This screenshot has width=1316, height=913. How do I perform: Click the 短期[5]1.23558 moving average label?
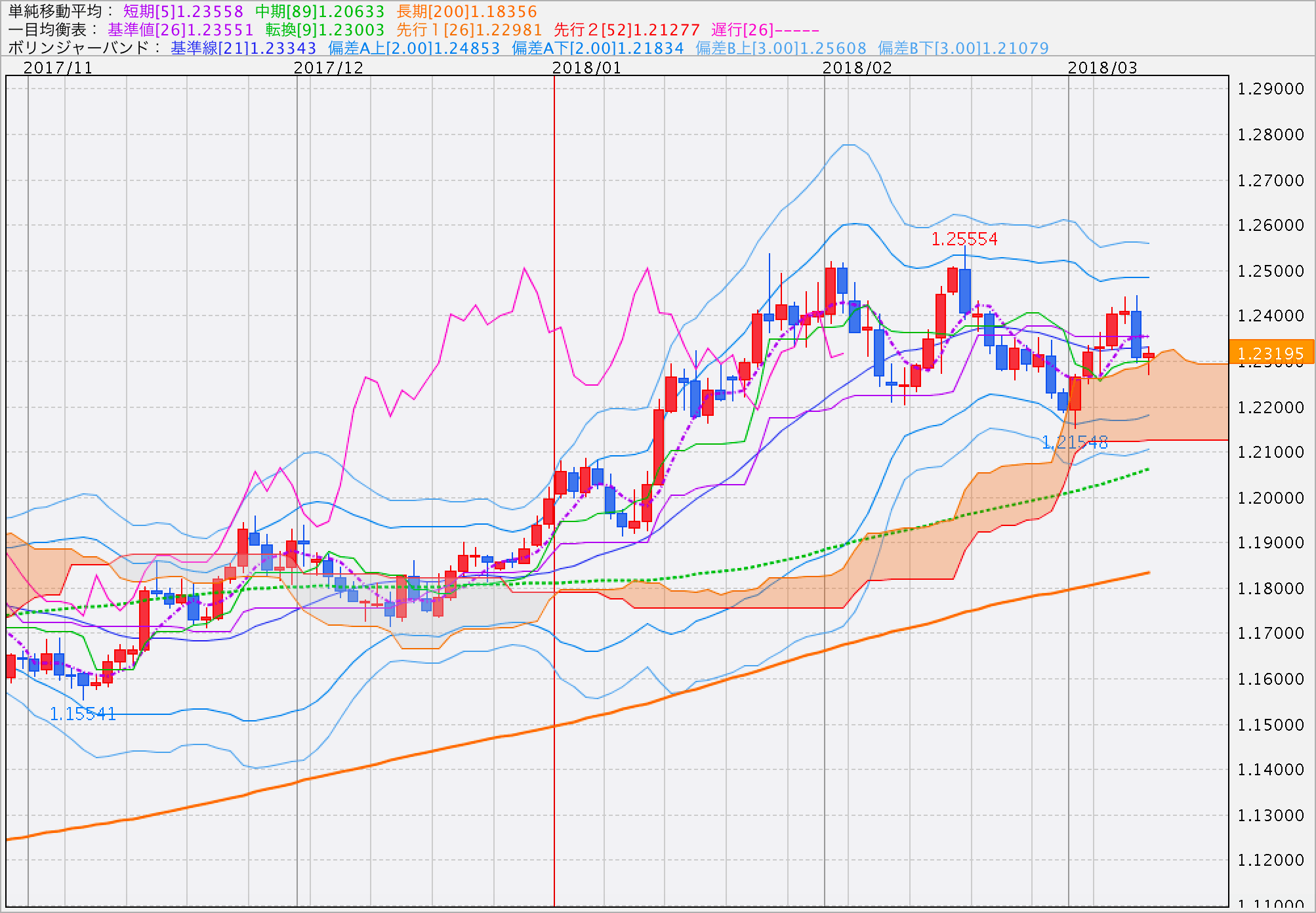[183, 11]
